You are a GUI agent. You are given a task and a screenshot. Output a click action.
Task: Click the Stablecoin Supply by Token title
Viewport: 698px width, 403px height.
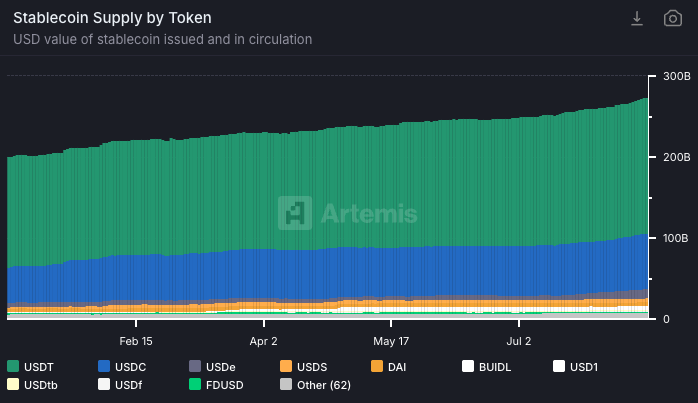[112, 18]
